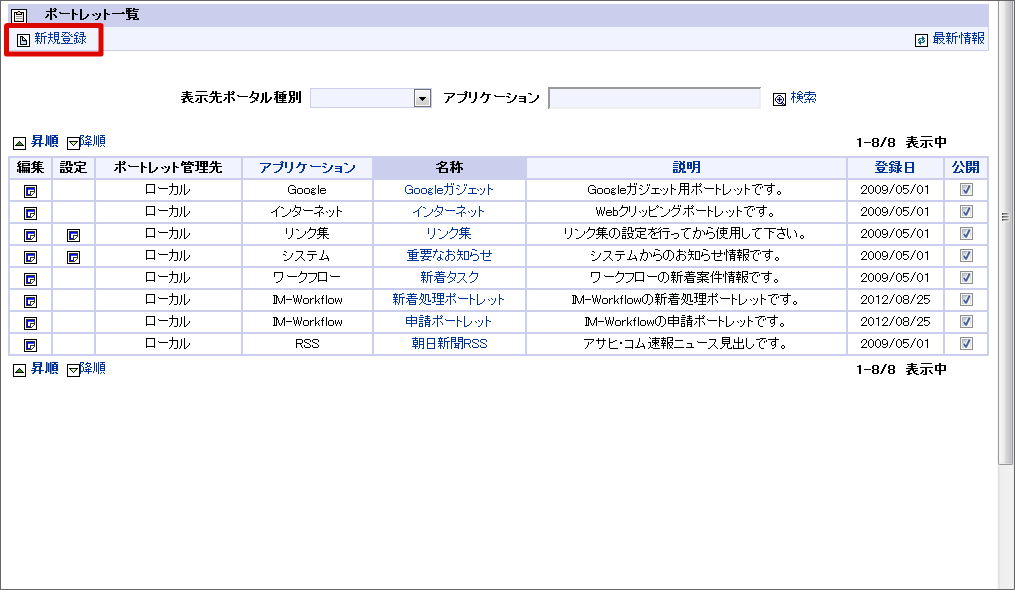Click the portlet list title clipboard icon
Image resolution: width=1015 pixels, height=590 pixels.
(x=19, y=15)
